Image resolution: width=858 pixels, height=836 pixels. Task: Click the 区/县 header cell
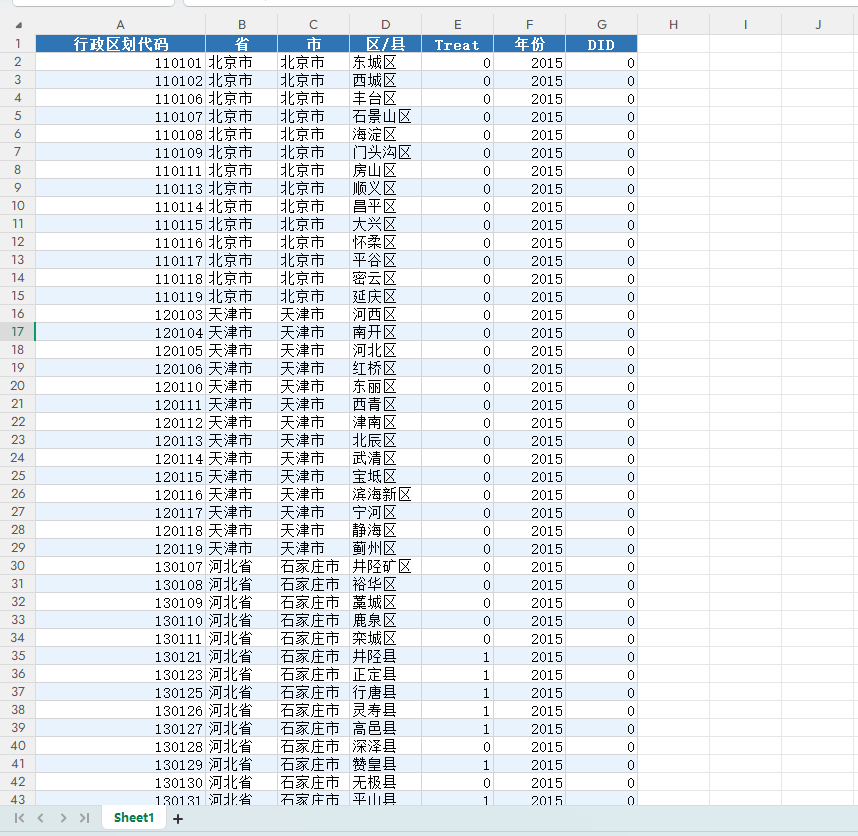click(385, 44)
